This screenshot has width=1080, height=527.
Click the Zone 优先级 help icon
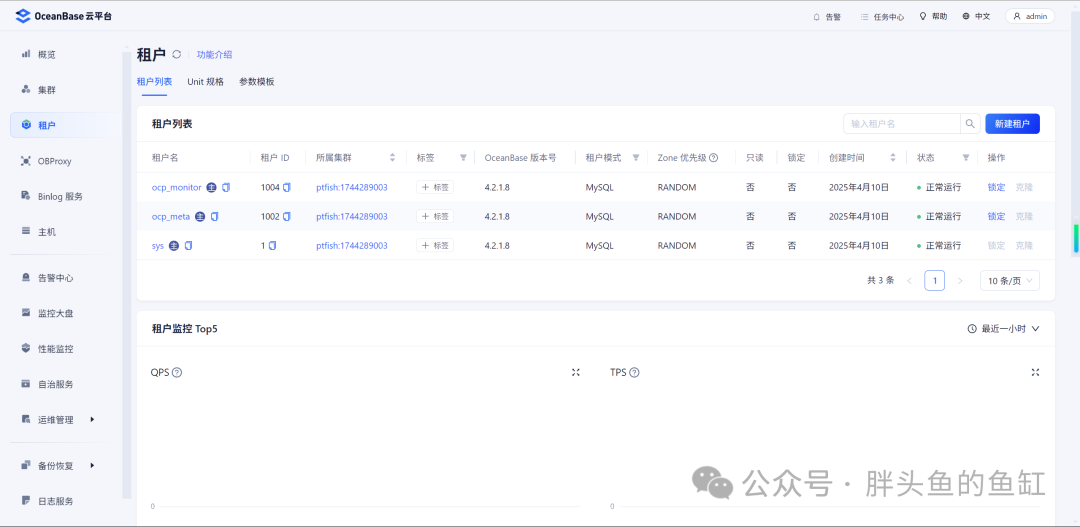(x=714, y=158)
